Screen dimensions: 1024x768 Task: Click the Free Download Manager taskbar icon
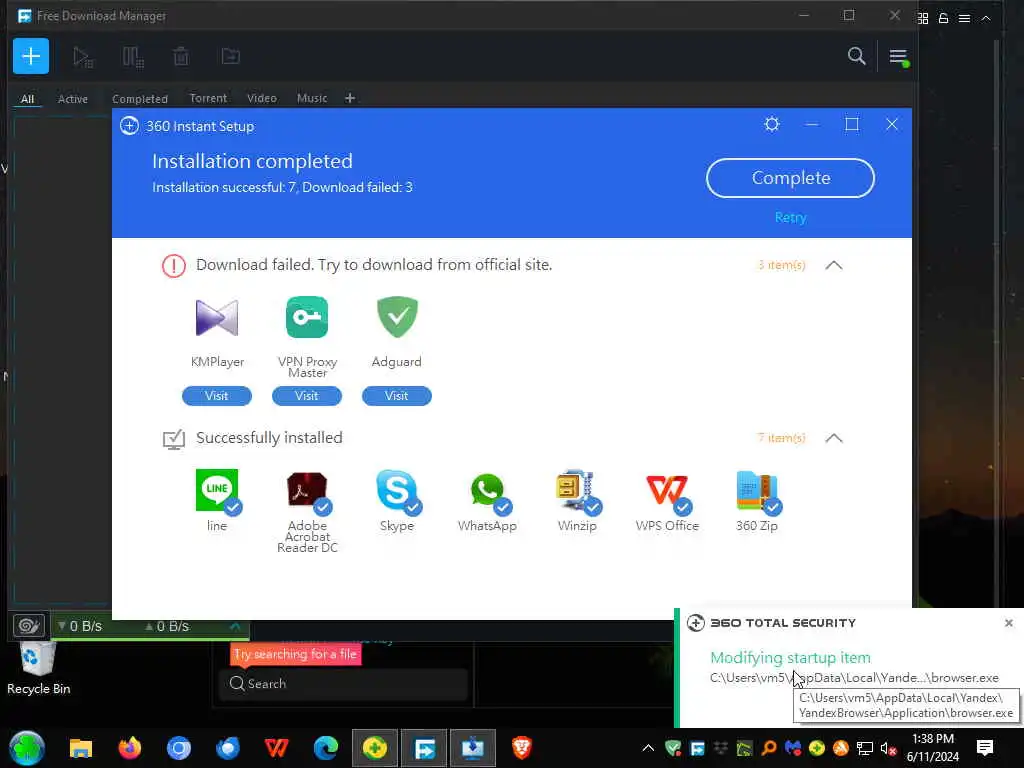[424, 748]
